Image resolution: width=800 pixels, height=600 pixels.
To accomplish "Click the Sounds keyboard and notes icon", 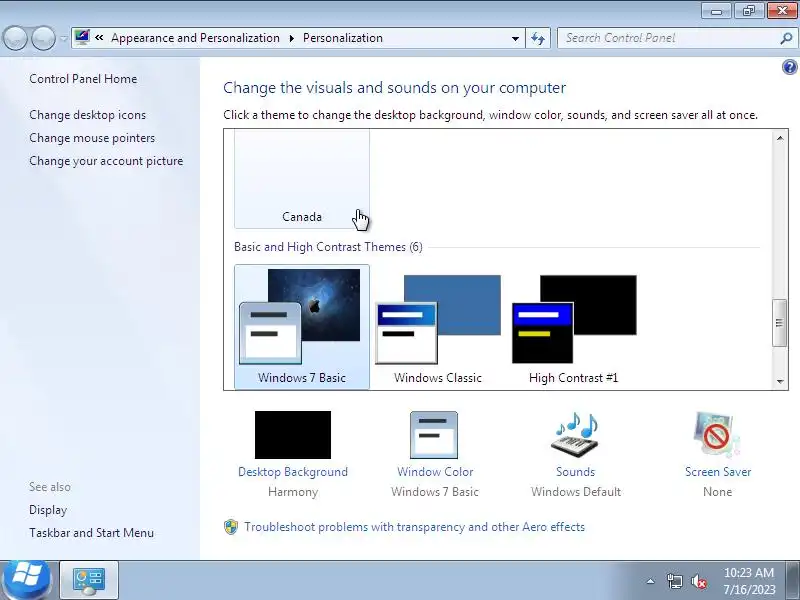I will (576, 435).
